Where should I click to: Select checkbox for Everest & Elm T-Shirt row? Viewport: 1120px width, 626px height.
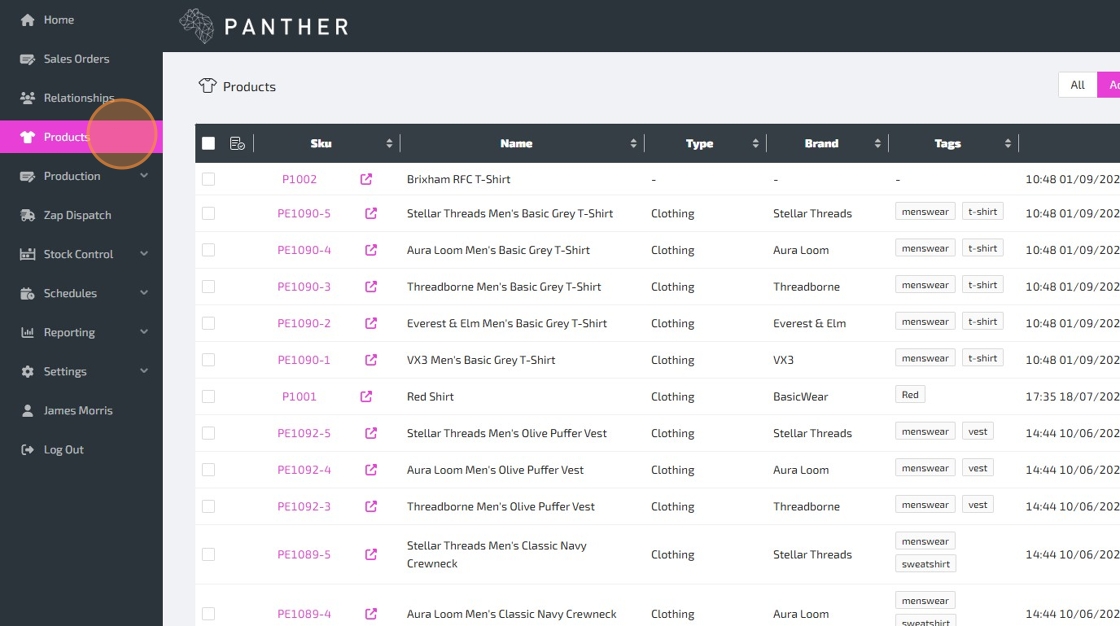[x=209, y=324]
